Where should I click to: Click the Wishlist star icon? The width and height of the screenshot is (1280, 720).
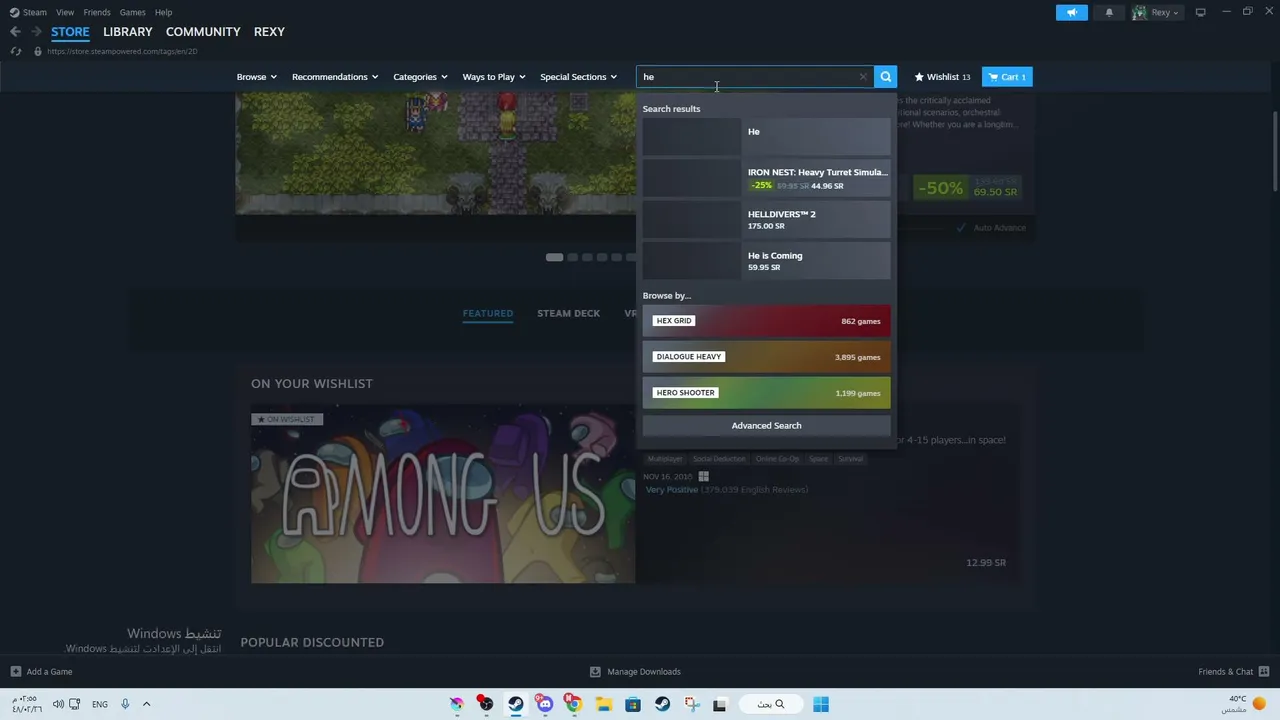[x=919, y=77]
